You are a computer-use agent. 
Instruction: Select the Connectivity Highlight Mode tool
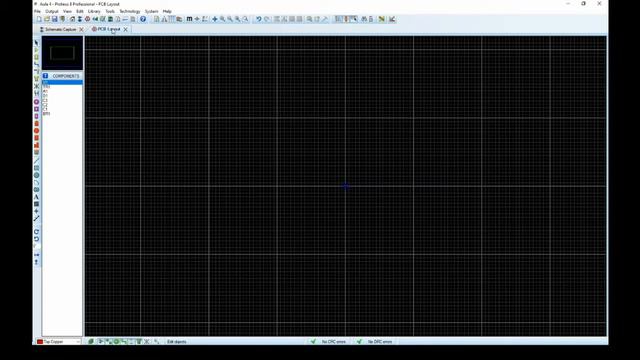pyautogui.click(x=36, y=93)
